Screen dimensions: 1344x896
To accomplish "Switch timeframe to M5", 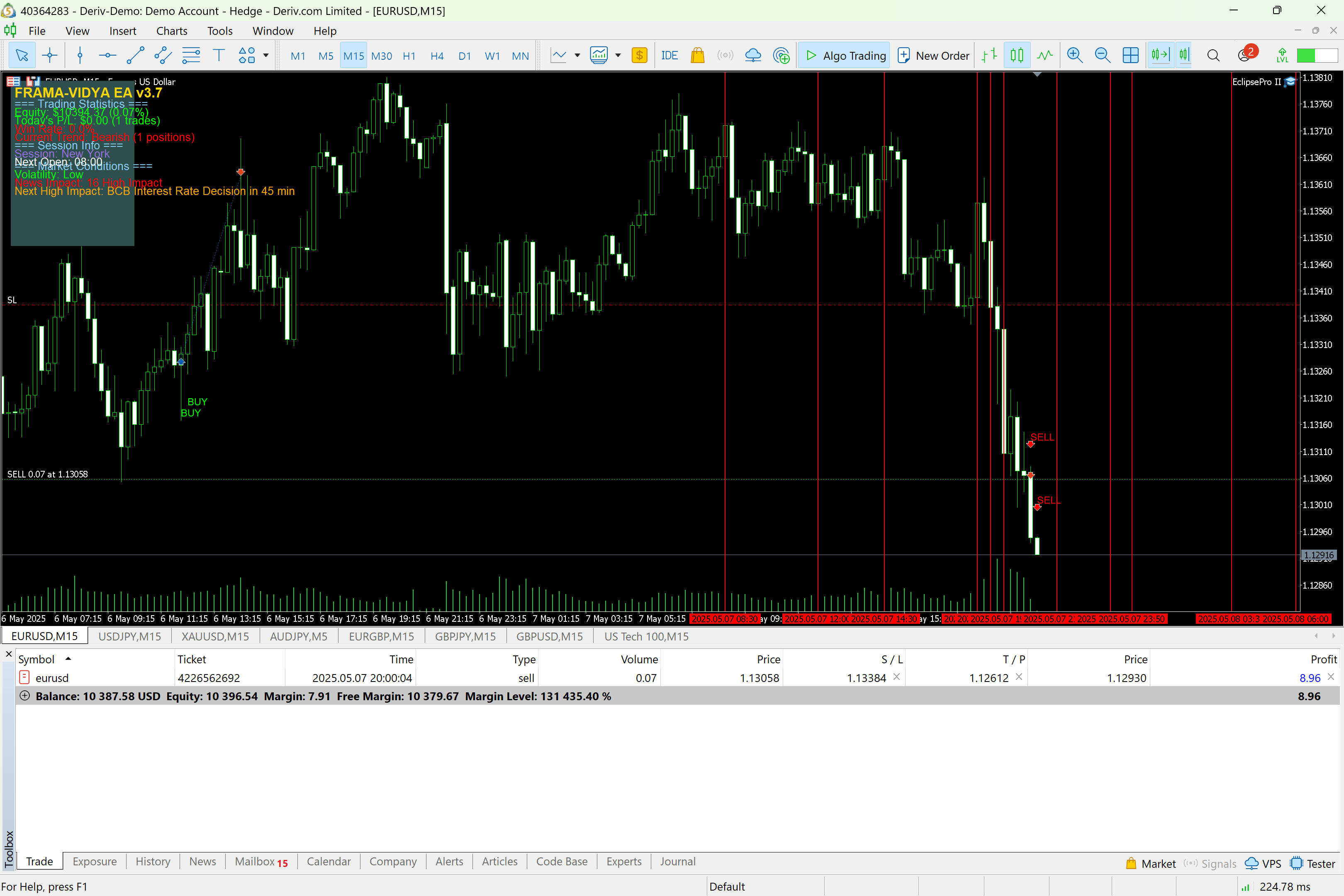I will (x=326, y=56).
